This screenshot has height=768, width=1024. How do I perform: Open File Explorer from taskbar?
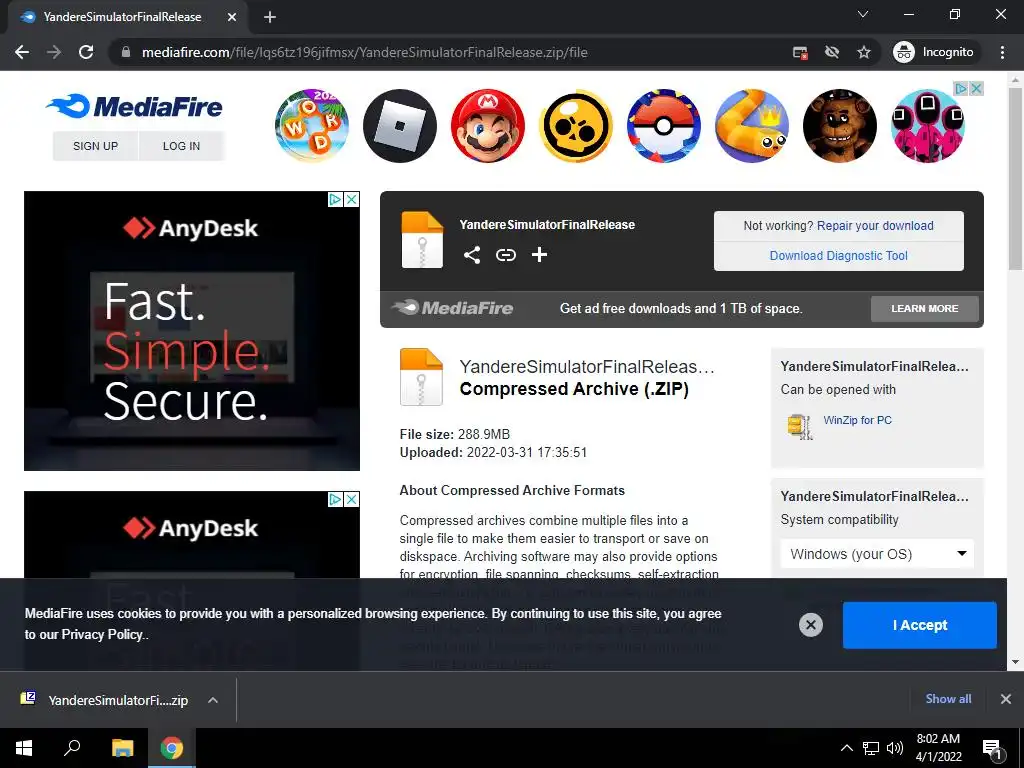pyautogui.click(x=122, y=748)
